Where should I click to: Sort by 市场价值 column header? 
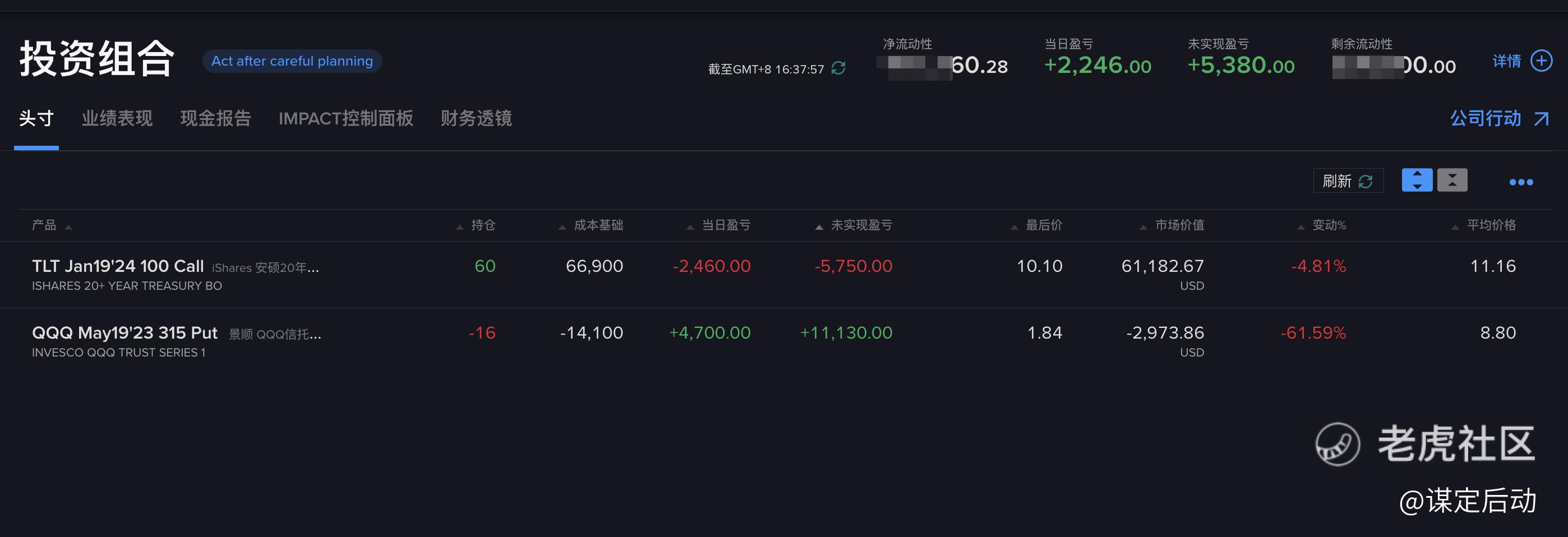(1179, 225)
